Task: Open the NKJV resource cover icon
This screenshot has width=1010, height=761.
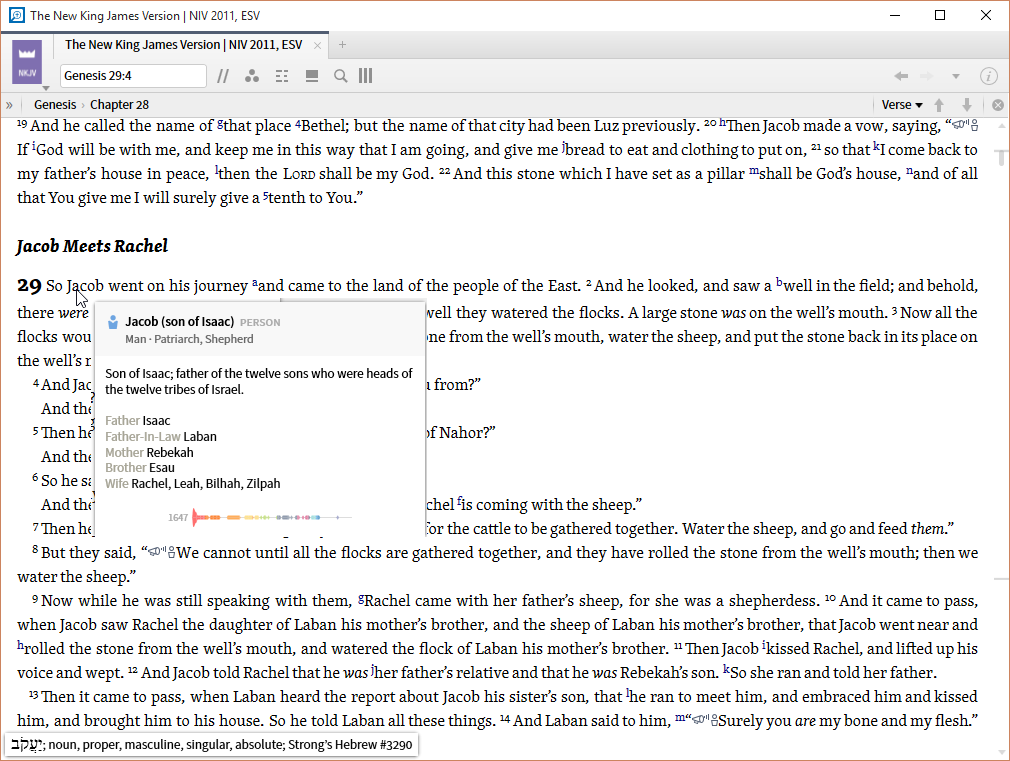Action: pos(27,62)
